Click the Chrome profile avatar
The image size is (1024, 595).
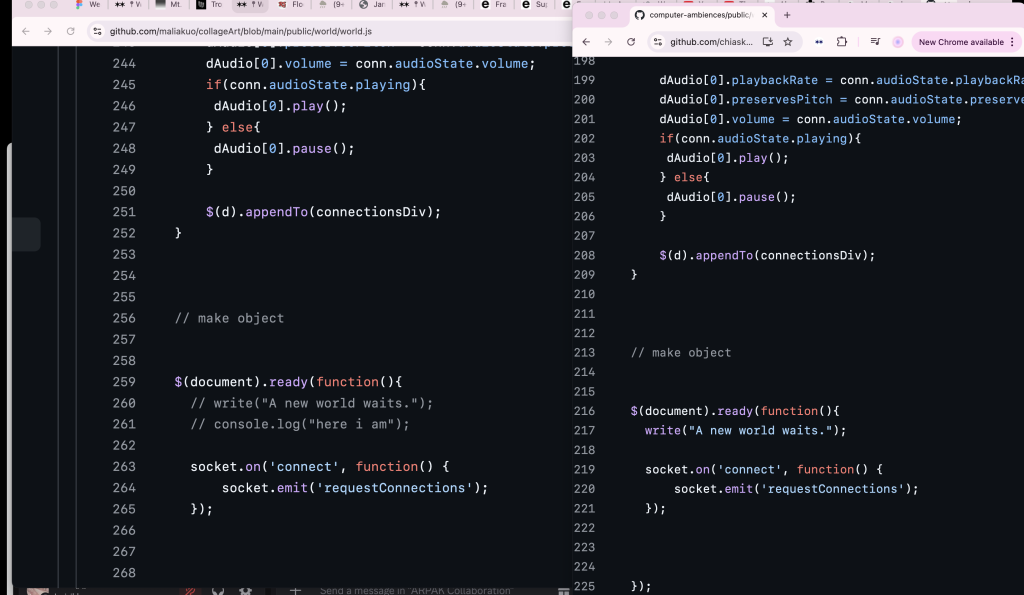[898, 42]
